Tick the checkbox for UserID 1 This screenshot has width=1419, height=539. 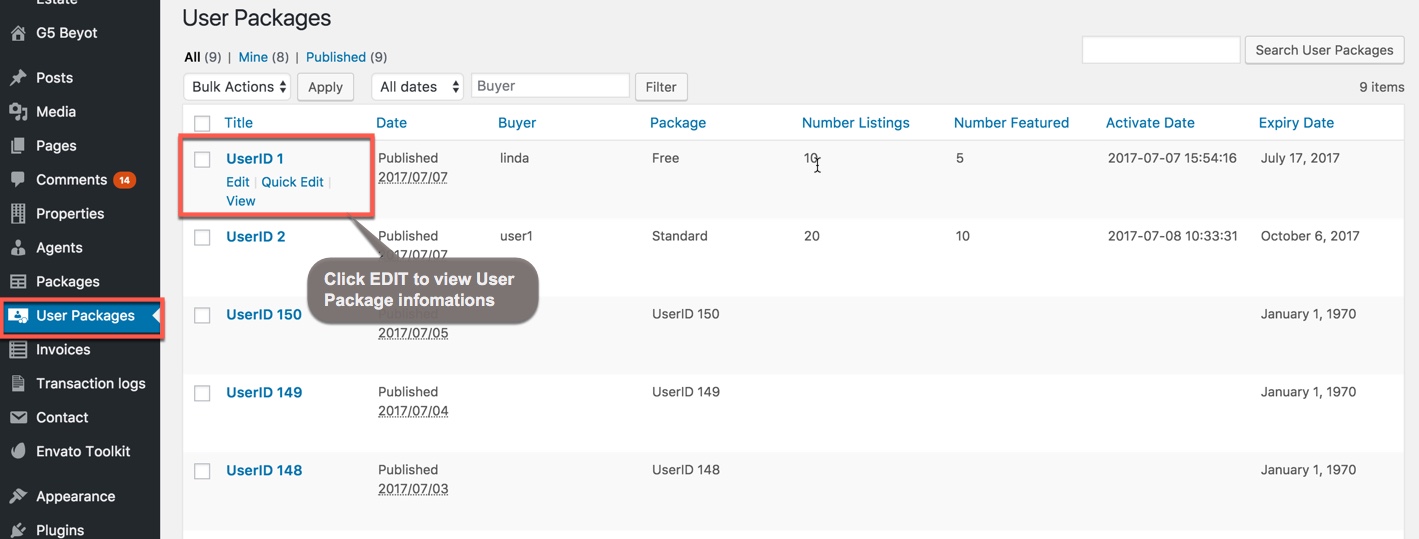pyautogui.click(x=202, y=160)
